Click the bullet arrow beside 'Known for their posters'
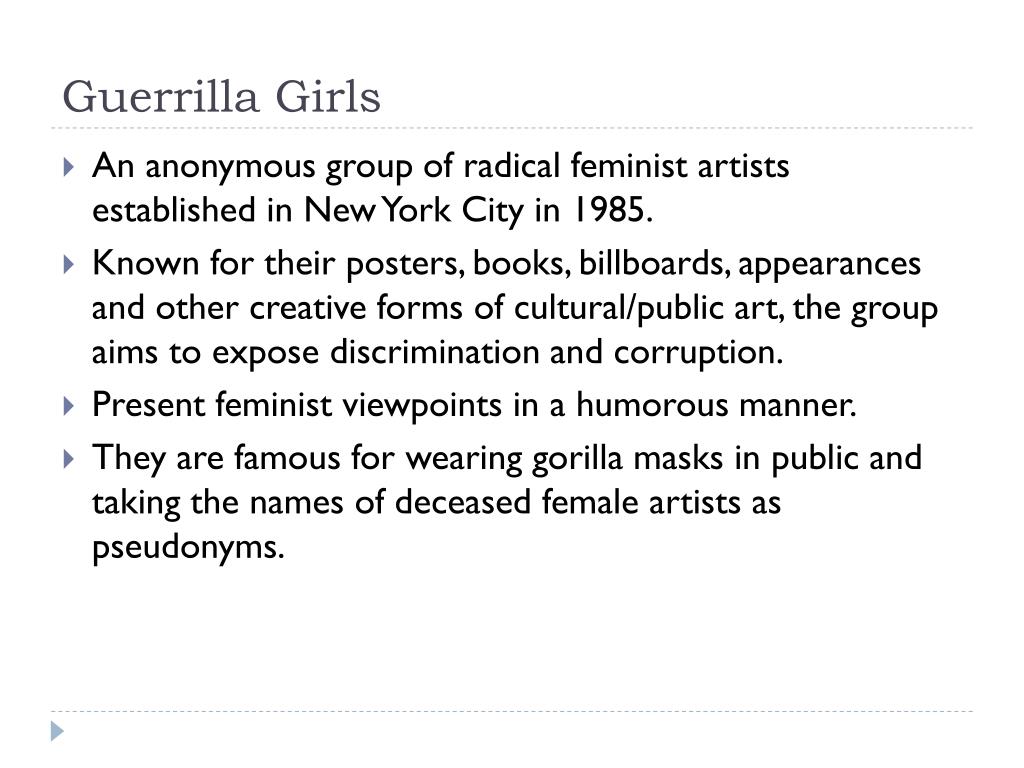Image resolution: width=1024 pixels, height=768 pixels. 69,264
